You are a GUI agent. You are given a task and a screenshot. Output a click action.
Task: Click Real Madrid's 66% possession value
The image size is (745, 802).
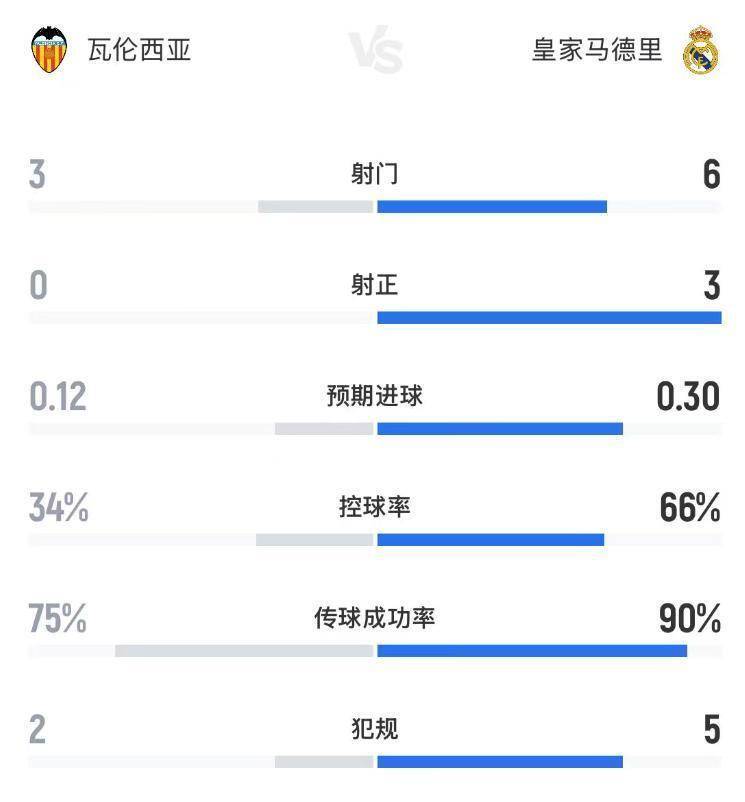click(x=690, y=508)
